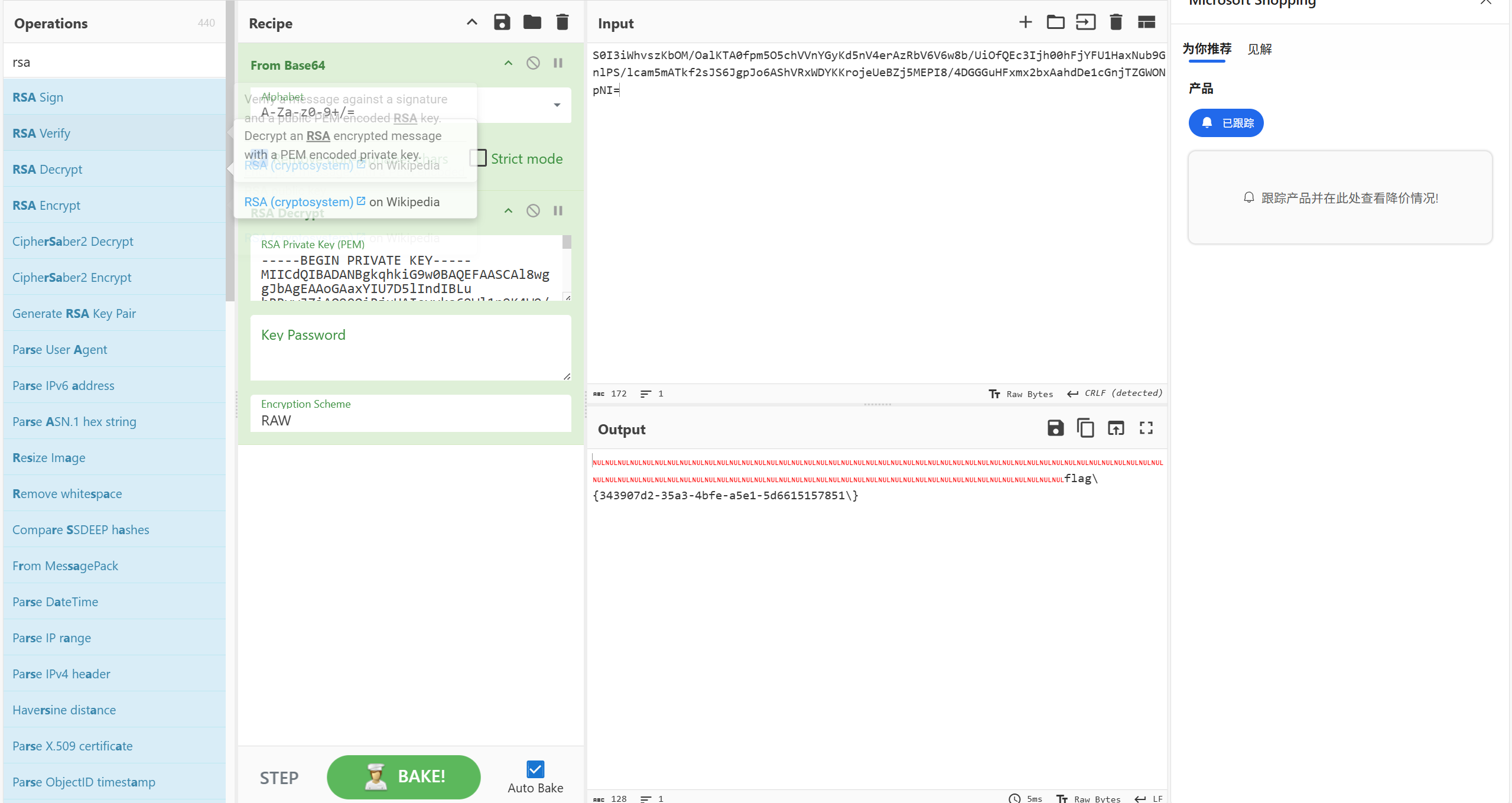Open folder as input

(1055, 22)
